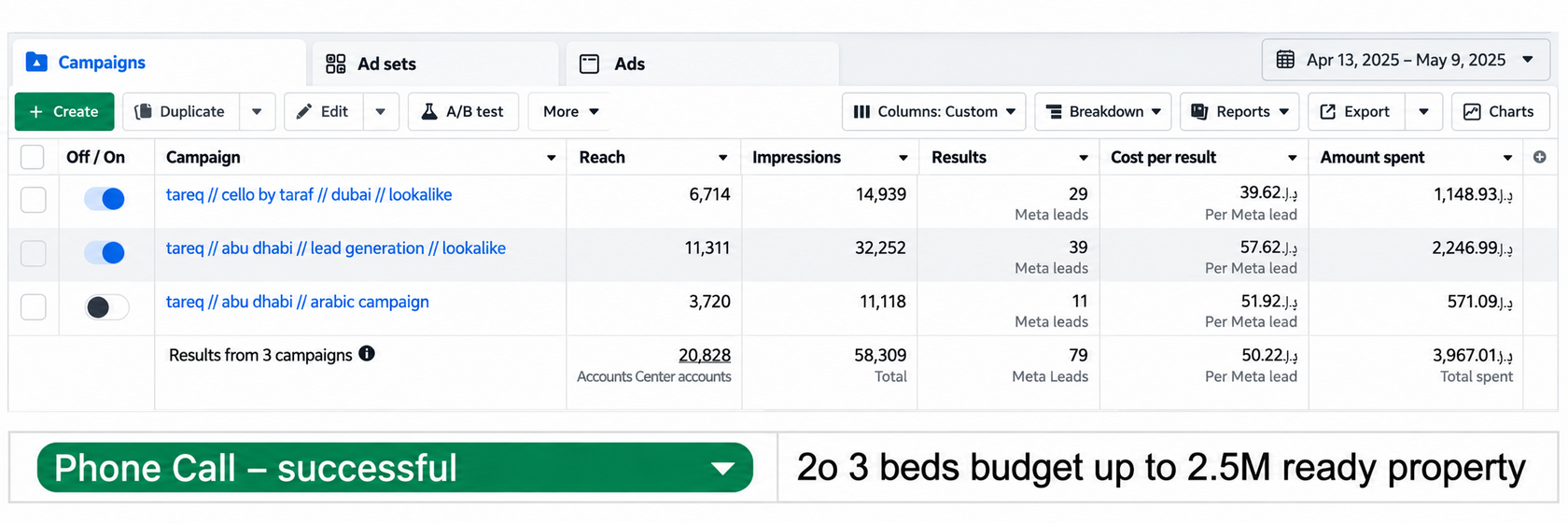Open the Impressions column header menu arrow

tap(903, 158)
